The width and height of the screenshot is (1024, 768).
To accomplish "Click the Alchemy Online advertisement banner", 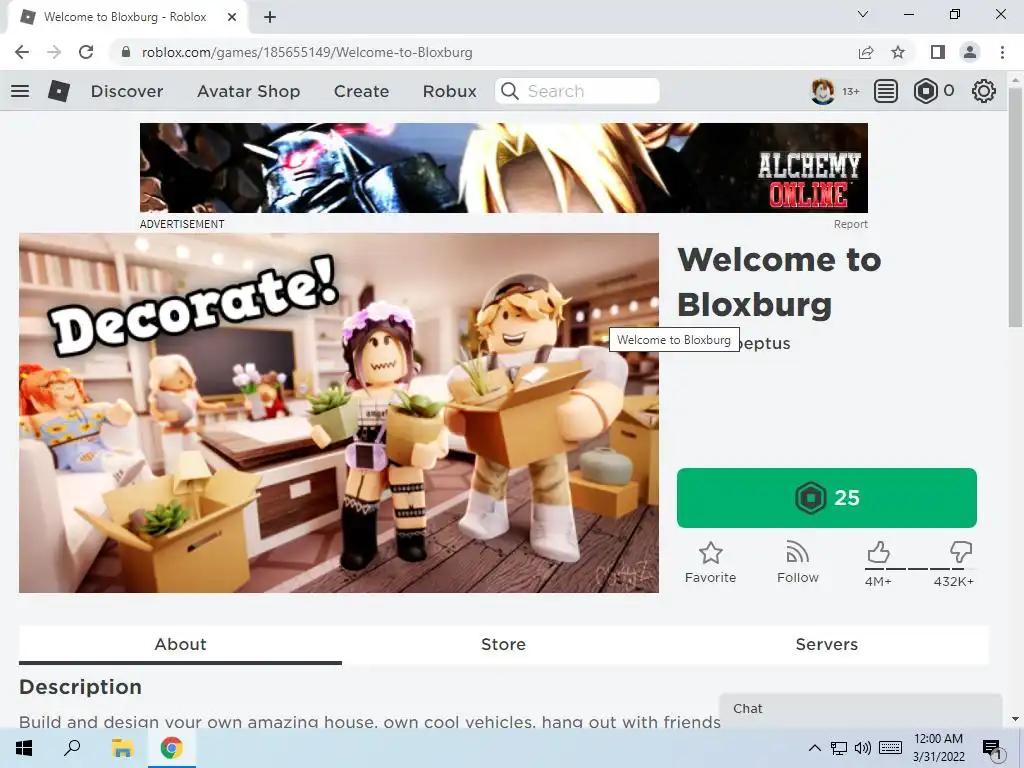I will (x=504, y=168).
